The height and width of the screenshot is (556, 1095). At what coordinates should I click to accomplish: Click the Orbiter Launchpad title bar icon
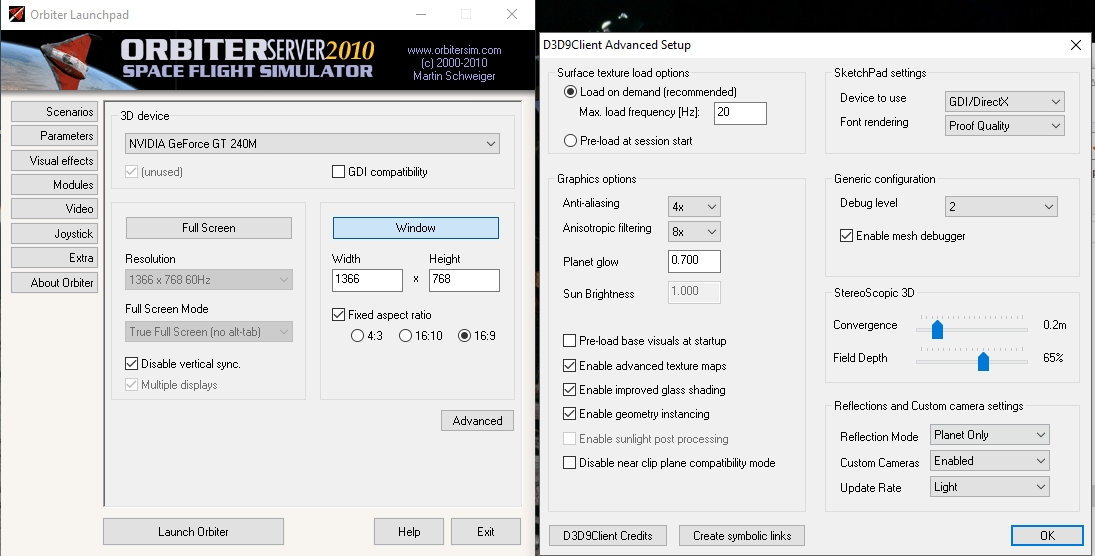(17, 14)
